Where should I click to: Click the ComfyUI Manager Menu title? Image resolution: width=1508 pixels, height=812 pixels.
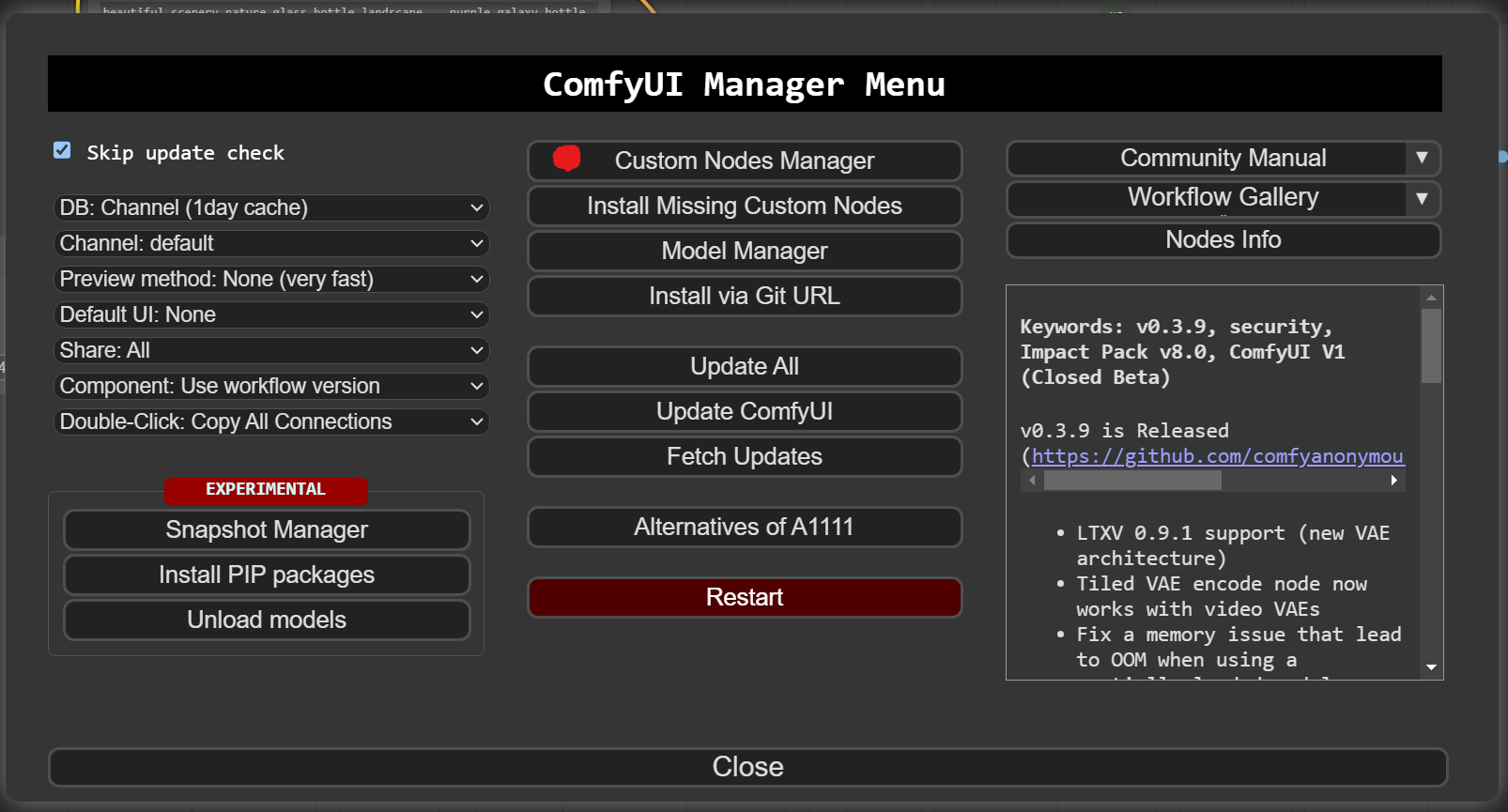tap(744, 84)
